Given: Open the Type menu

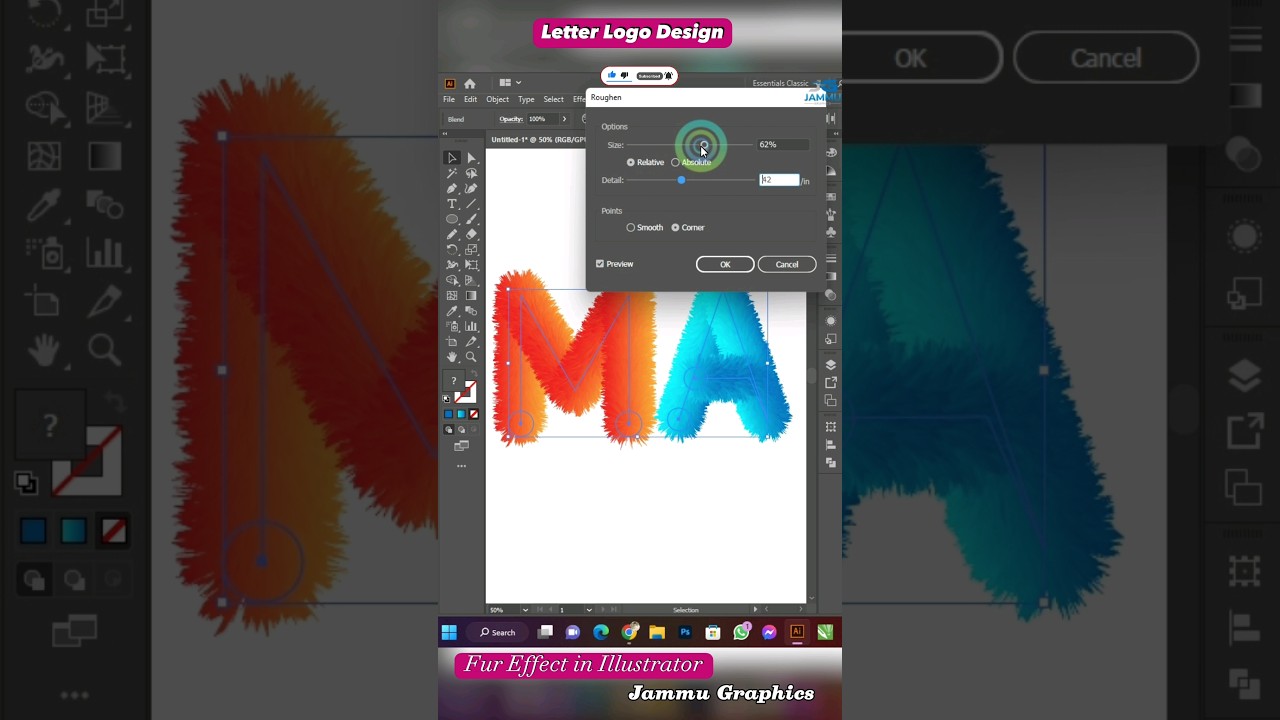Looking at the screenshot, I should tap(526, 99).
